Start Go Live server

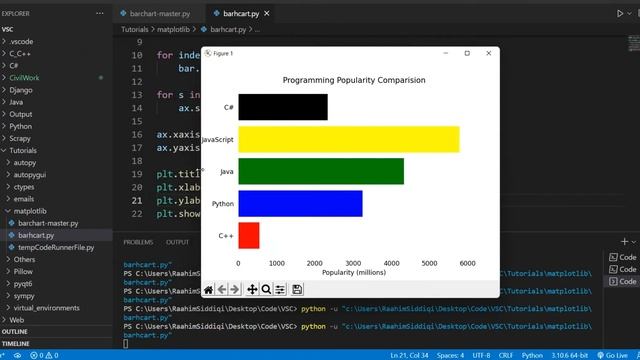[612, 356]
